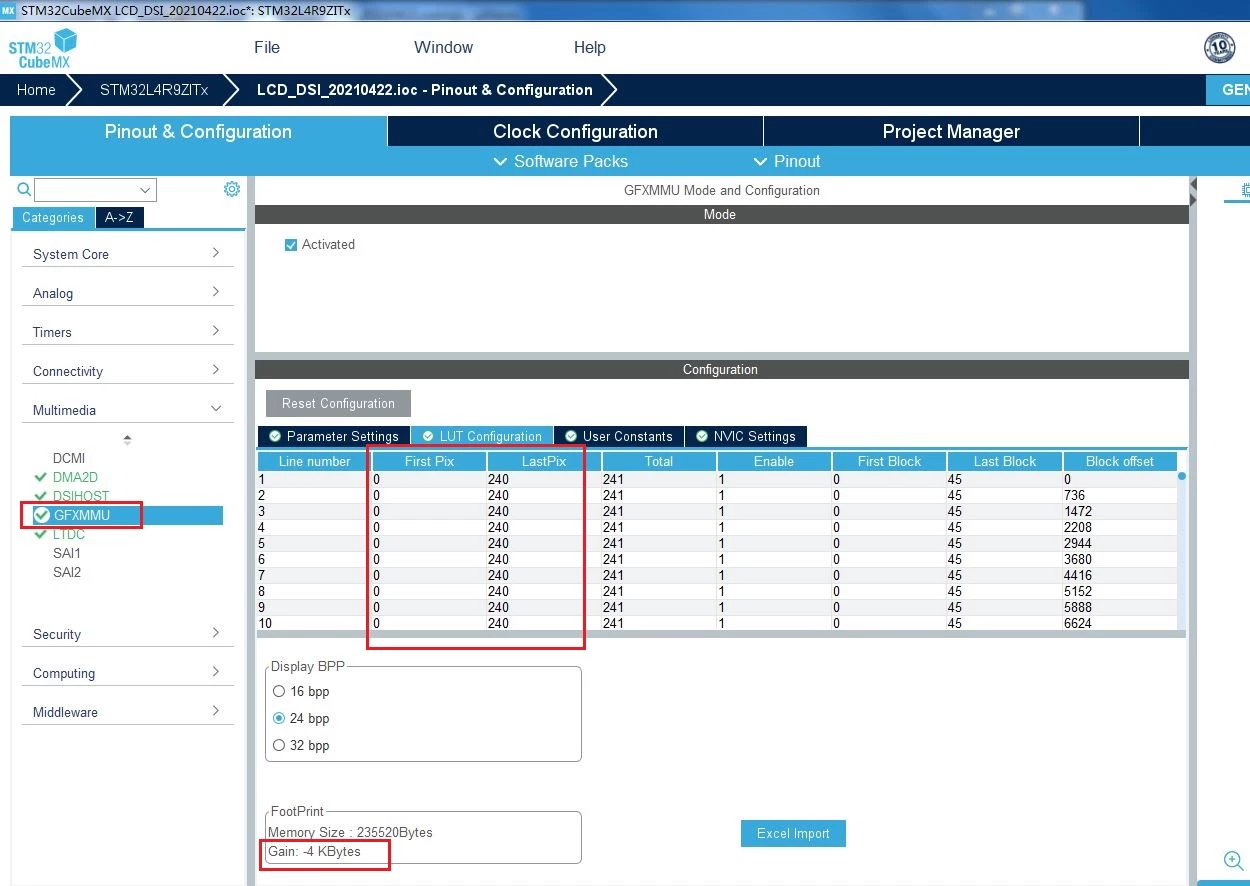The image size is (1250, 886).
Task: Select SAI2 peripheral
Action: [x=67, y=572]
